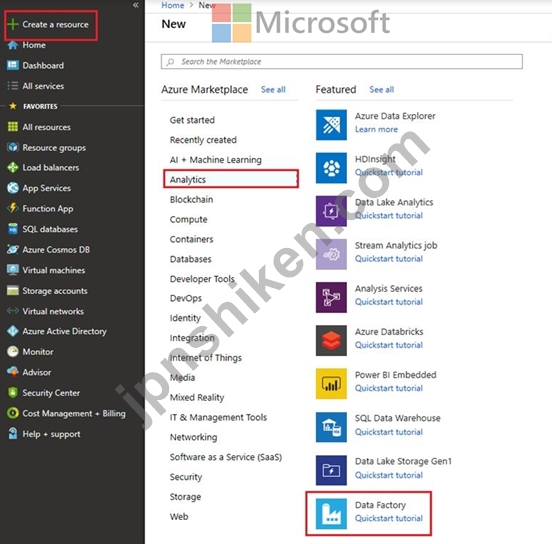Select the Get started category
The image size is (552, 544).
coord(192,120)
